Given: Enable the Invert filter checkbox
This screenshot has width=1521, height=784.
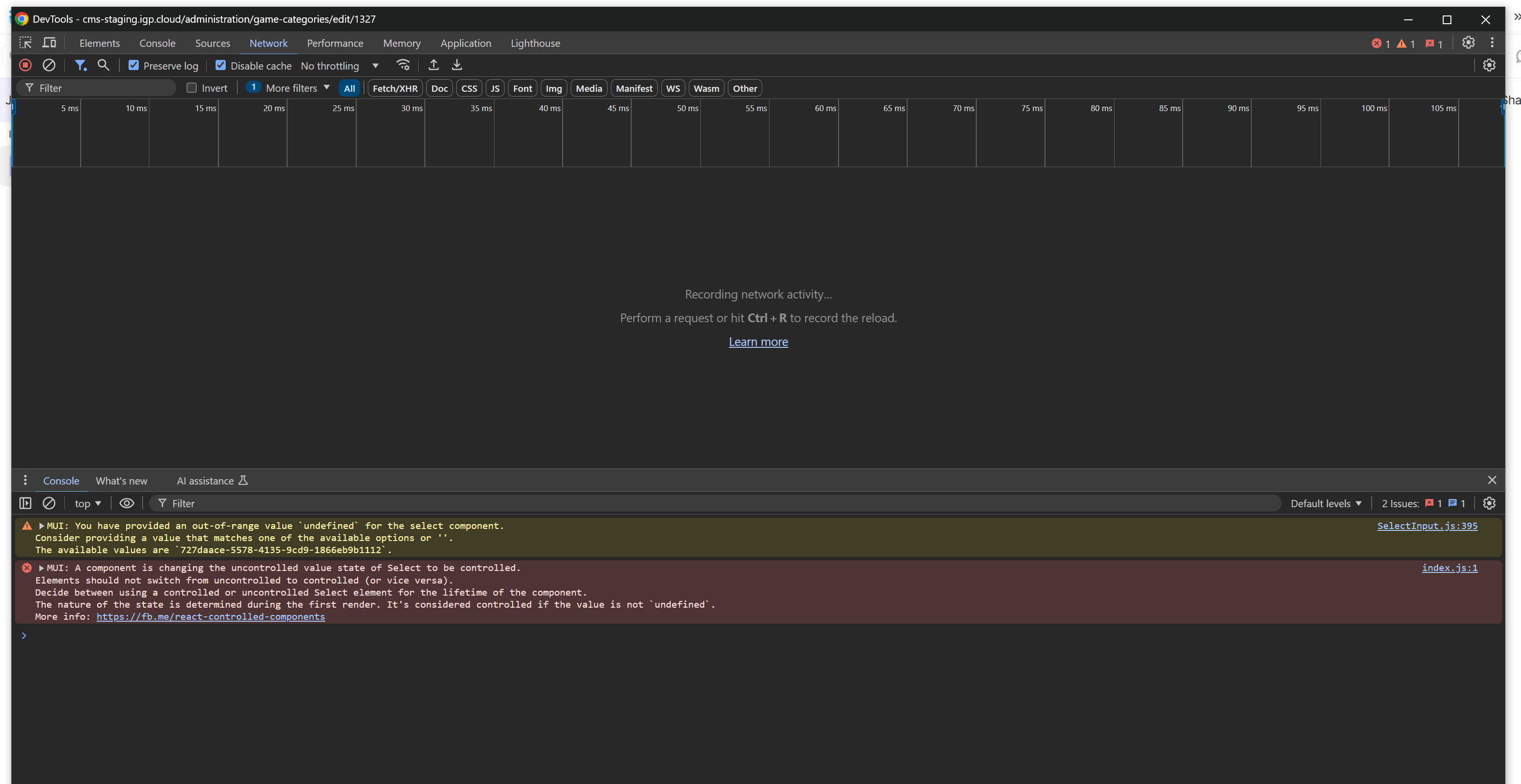Looking at the screenshot, I should click(191, 88).
